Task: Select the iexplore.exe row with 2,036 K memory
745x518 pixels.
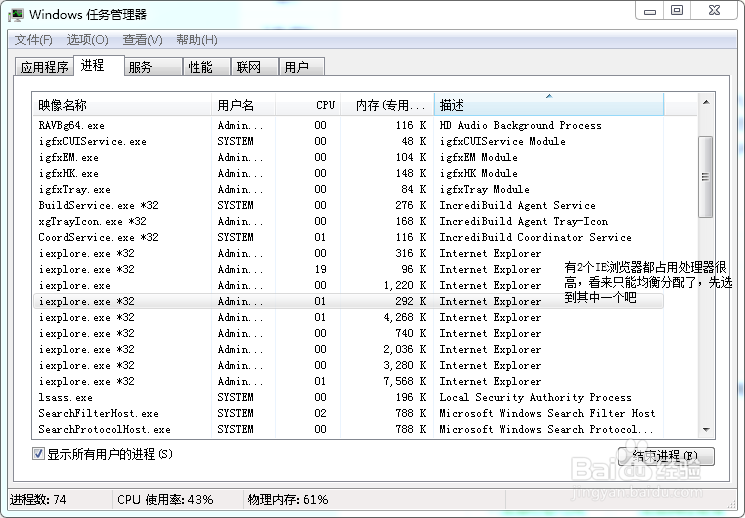Action: pyautogui.click(x=348, y=349)
